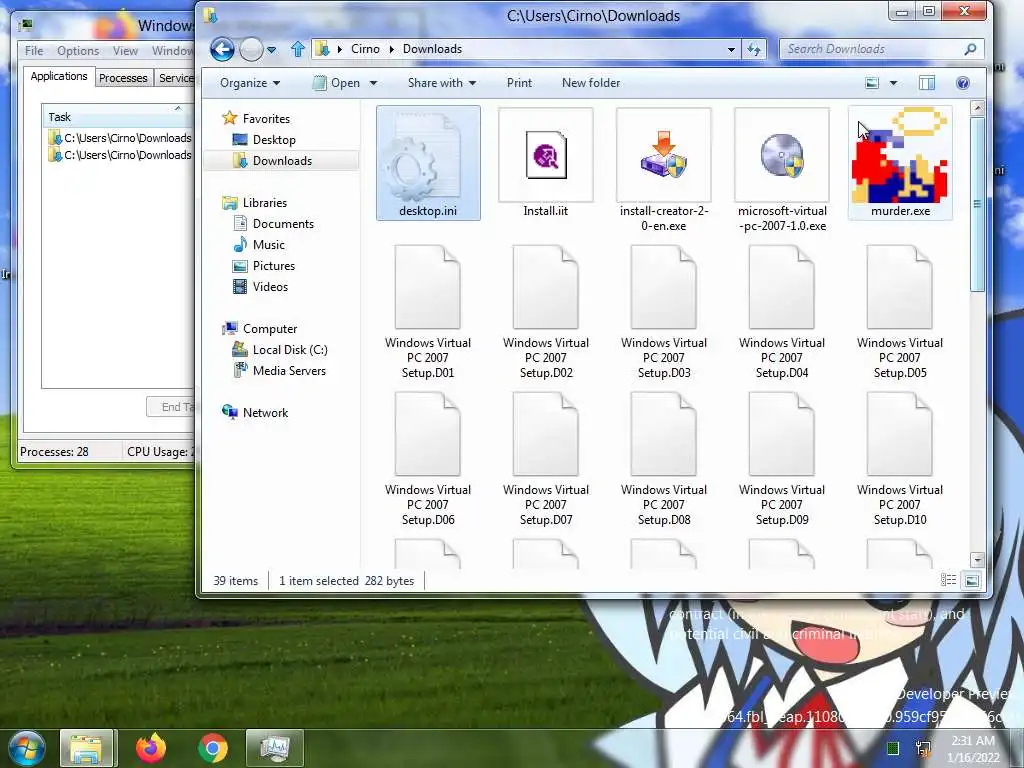
Task: Open the Music library
Action: click(259, 244)
